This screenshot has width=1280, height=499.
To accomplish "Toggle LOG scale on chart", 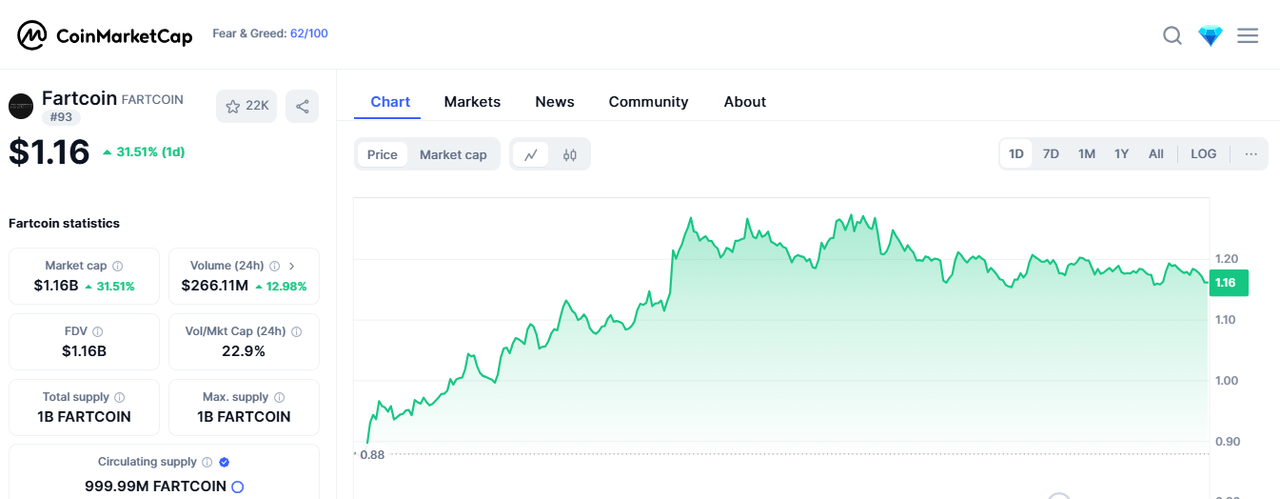I will point(1204,154).
